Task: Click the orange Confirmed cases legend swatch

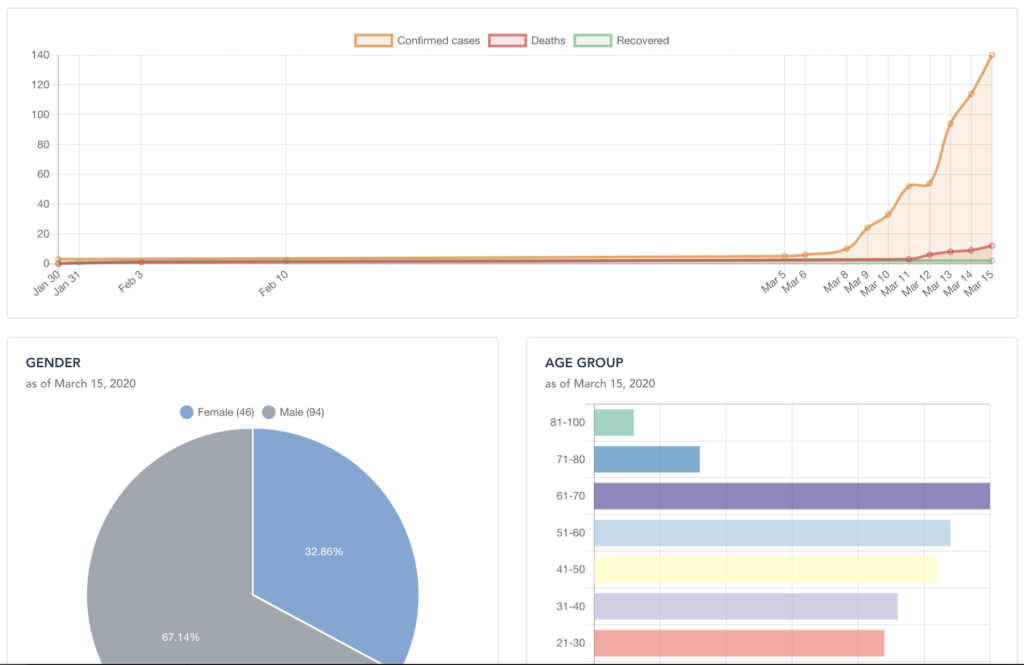Action: (374, 41)
